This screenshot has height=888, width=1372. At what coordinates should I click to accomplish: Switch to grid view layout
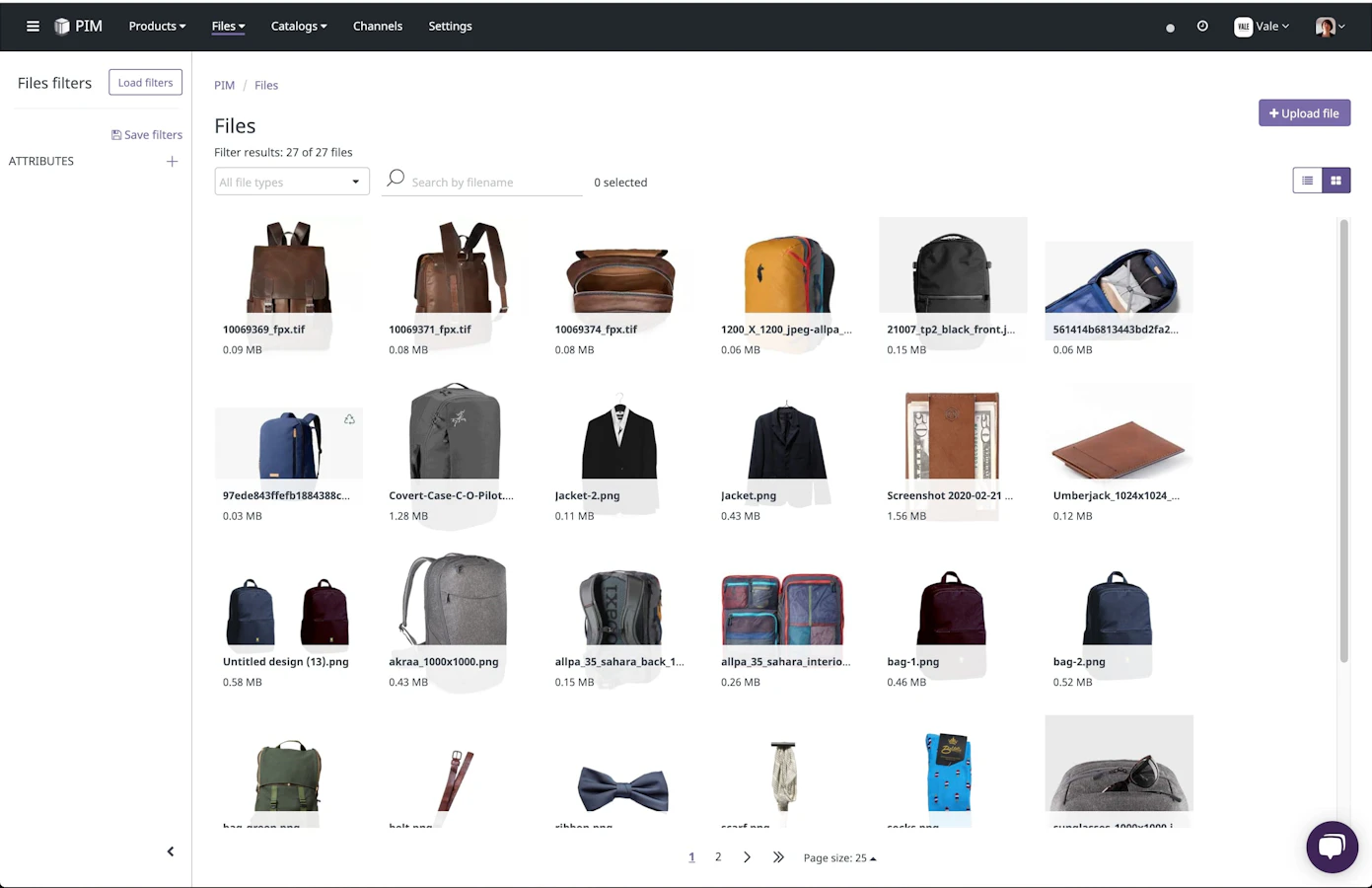[x=1336, y=181]
